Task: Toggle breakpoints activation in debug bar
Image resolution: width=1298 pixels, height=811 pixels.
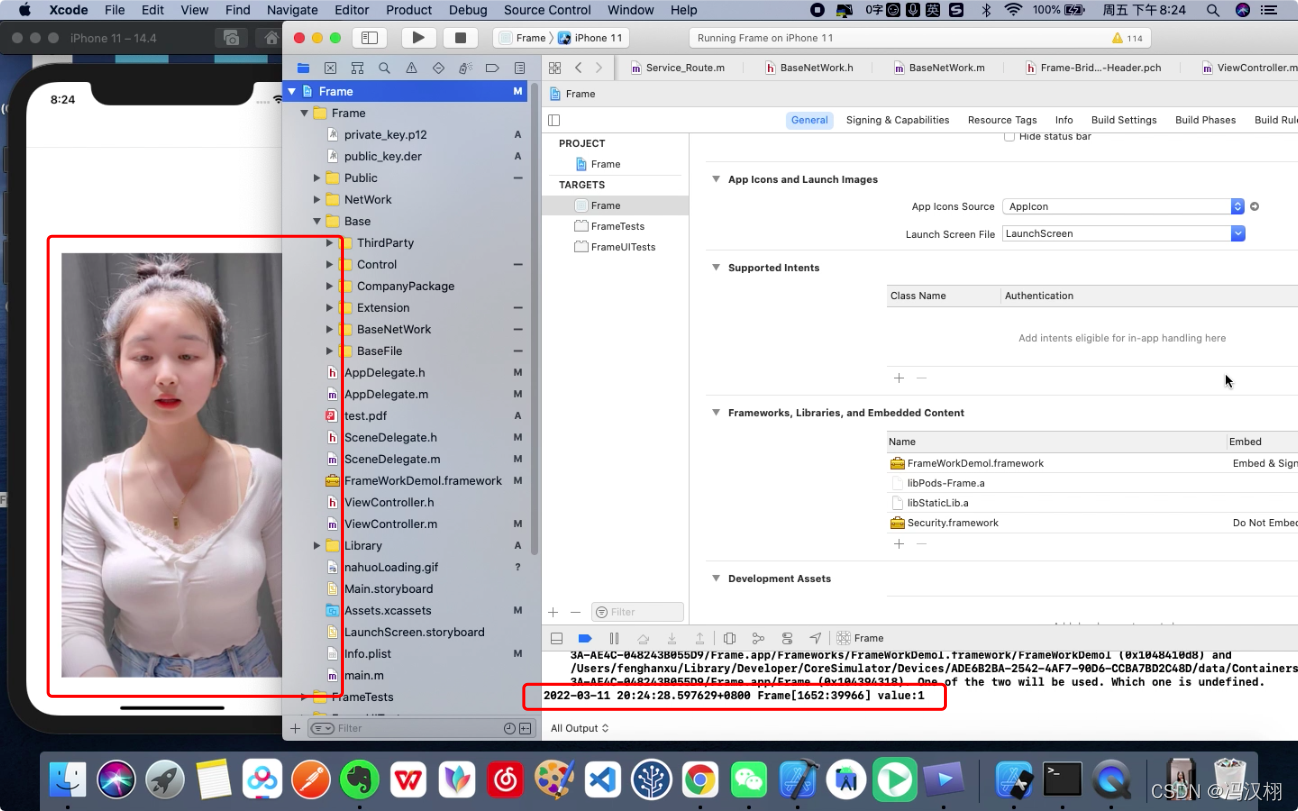Action: click(x=585, y=638)
